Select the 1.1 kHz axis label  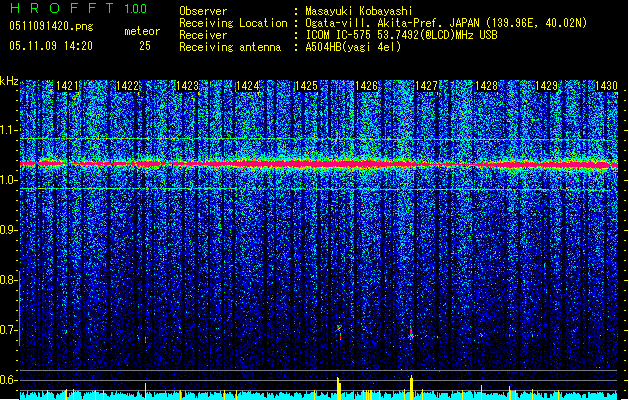(9, 130)
